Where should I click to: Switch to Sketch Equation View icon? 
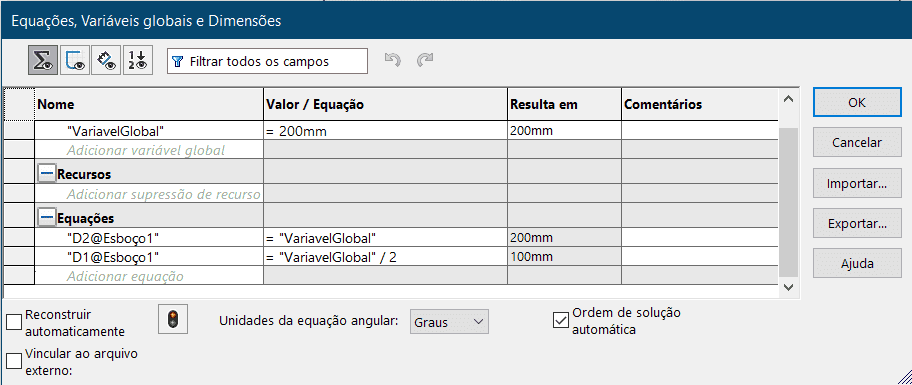[x=74, y=61]
